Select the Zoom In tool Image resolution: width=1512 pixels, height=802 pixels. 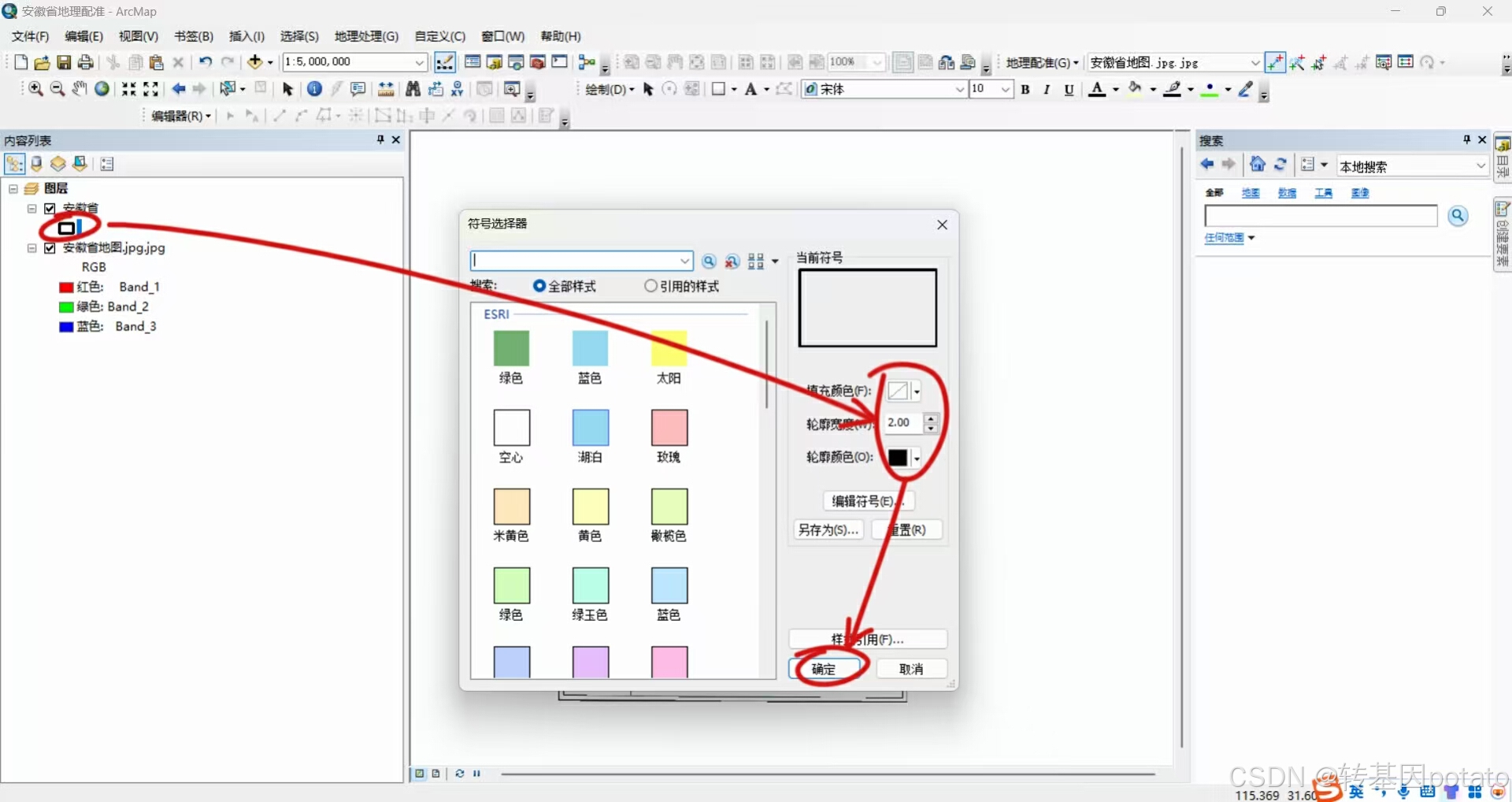(x=35, y=89)
